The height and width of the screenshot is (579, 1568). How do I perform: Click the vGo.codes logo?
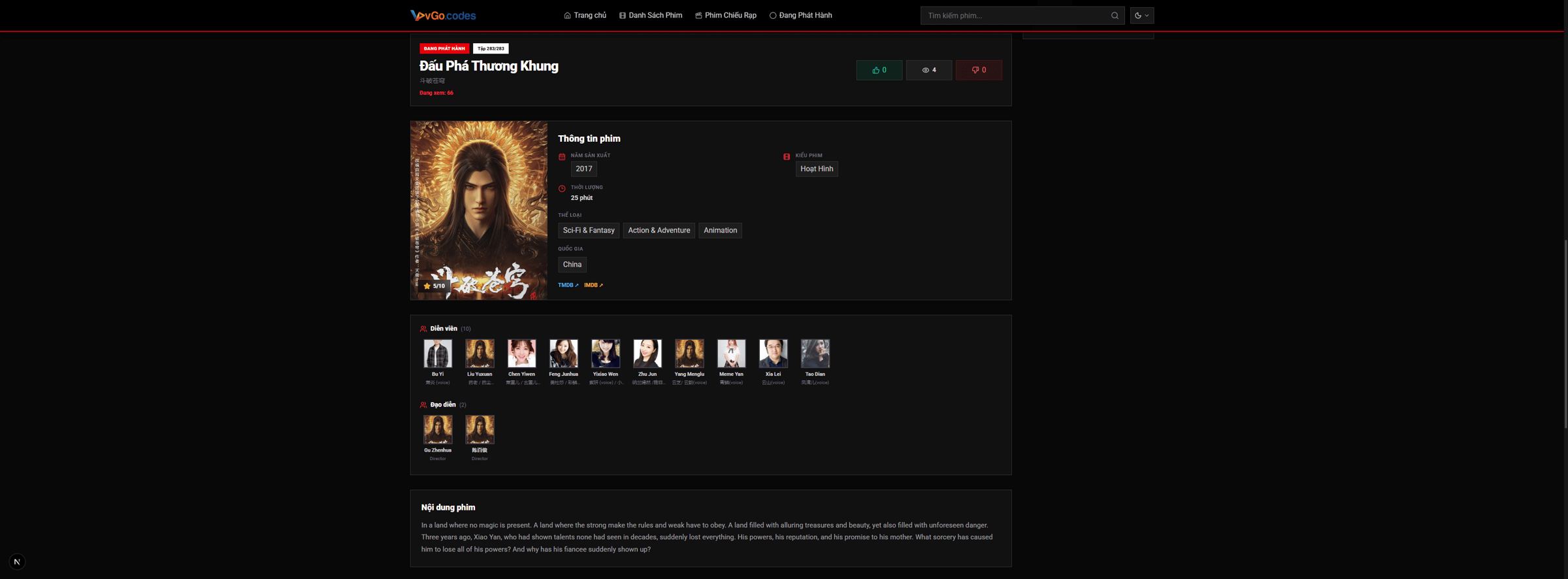click(x=443, y=16)
